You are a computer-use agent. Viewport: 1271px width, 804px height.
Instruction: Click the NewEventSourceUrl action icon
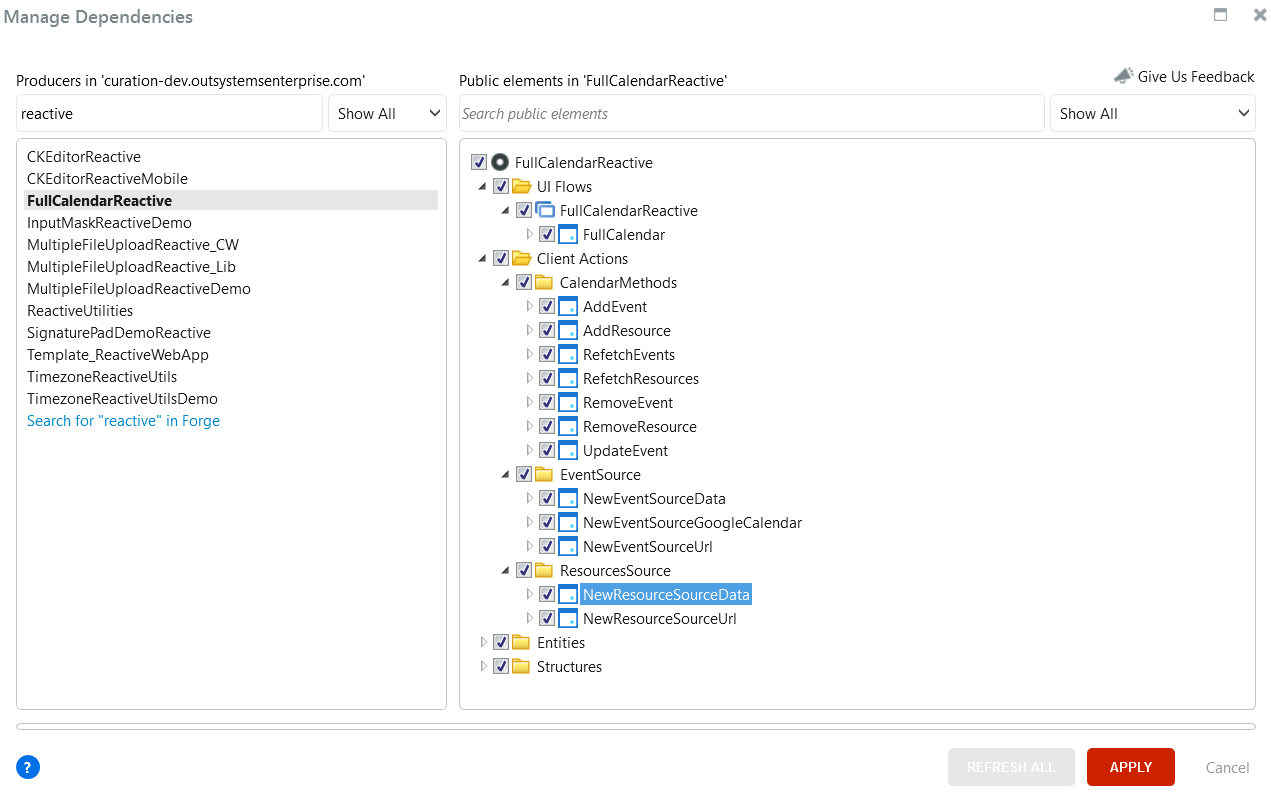(x=567, y=546)
